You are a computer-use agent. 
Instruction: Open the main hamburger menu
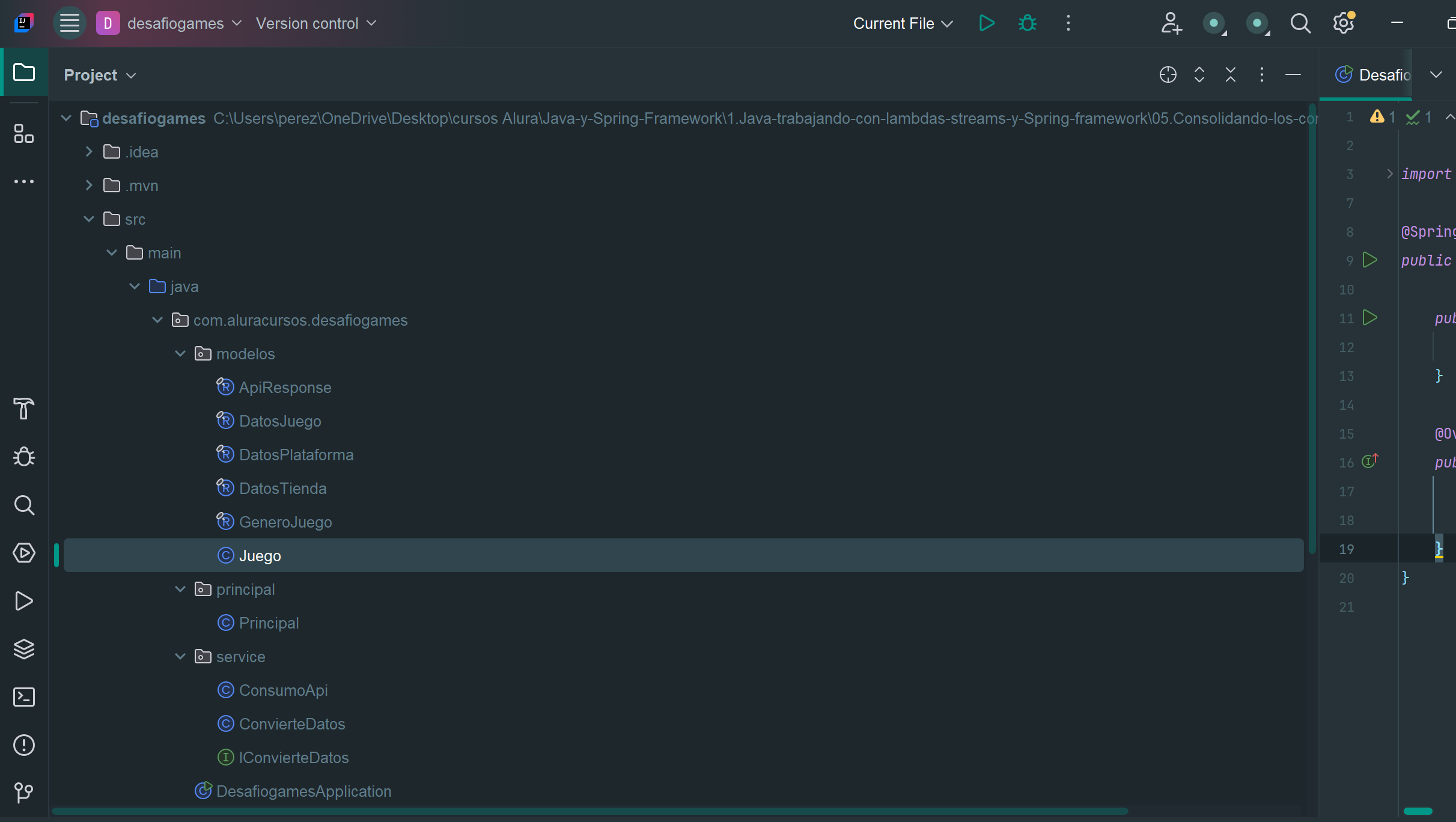point(70,23)
